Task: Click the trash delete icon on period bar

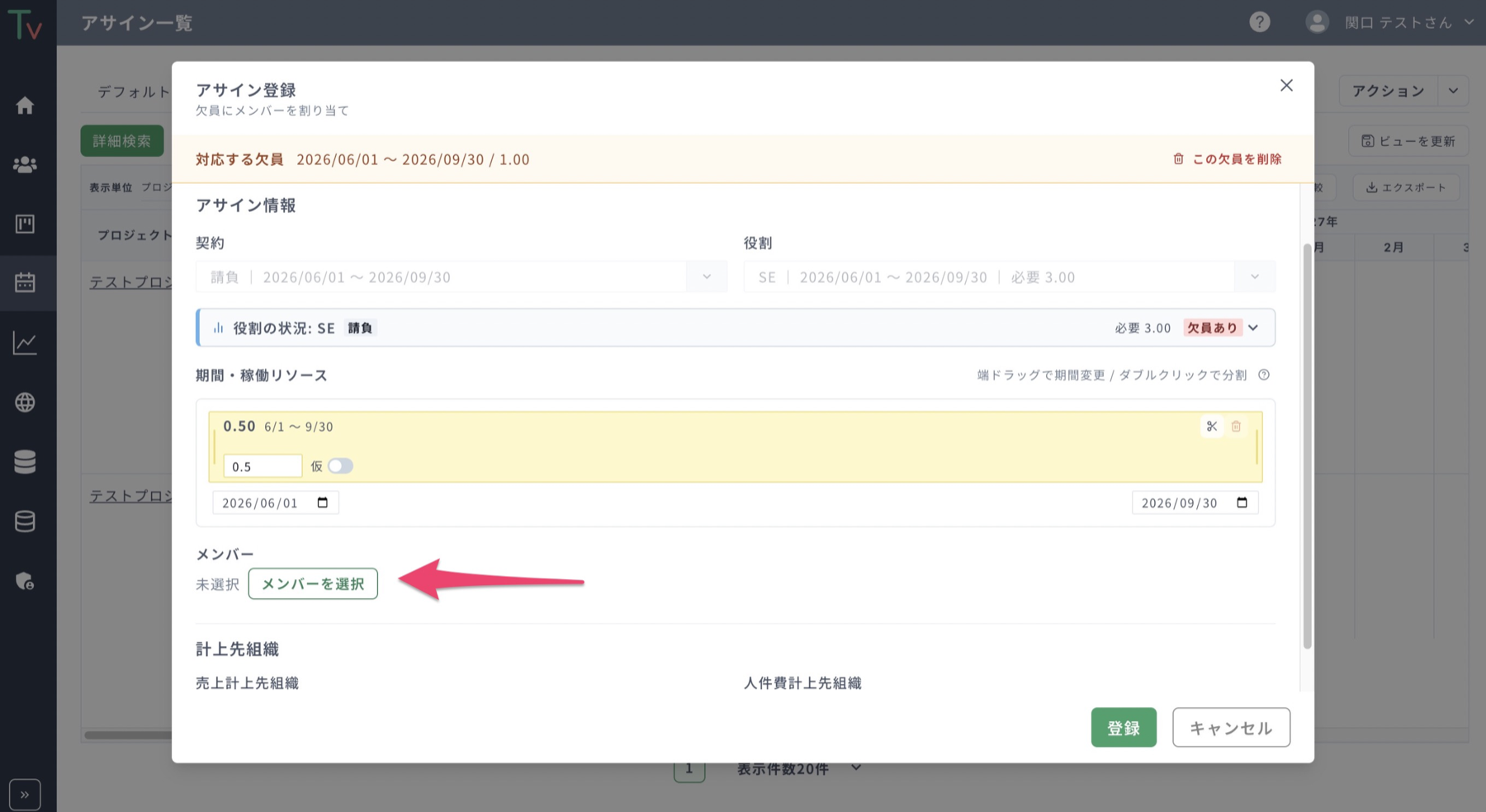Action: pyautogui.click(x=1236, y=427)
